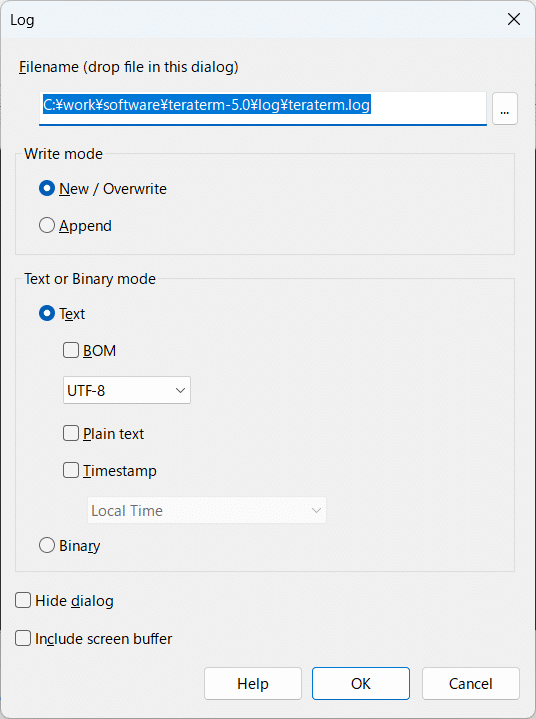Click the log Filename input field

[x=263, y=109]
